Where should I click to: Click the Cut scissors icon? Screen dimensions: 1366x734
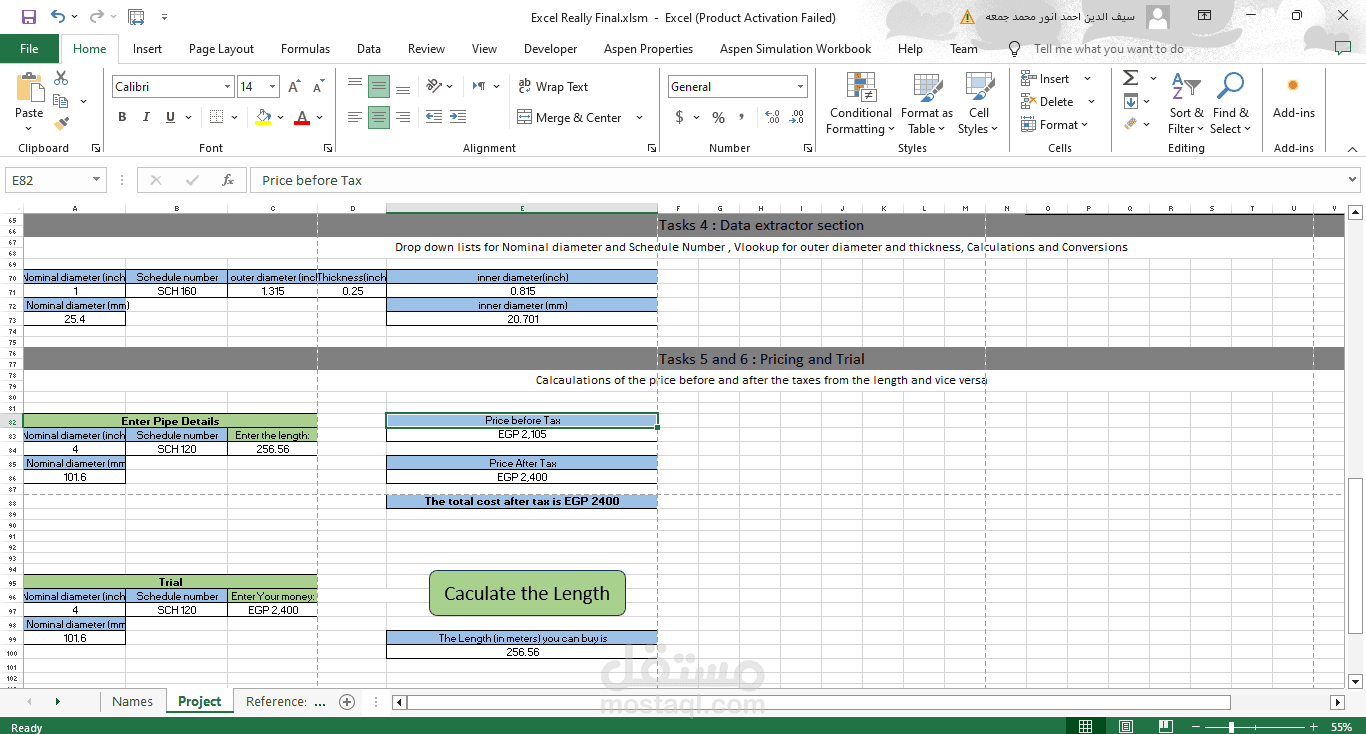click(x=61, y=78)
